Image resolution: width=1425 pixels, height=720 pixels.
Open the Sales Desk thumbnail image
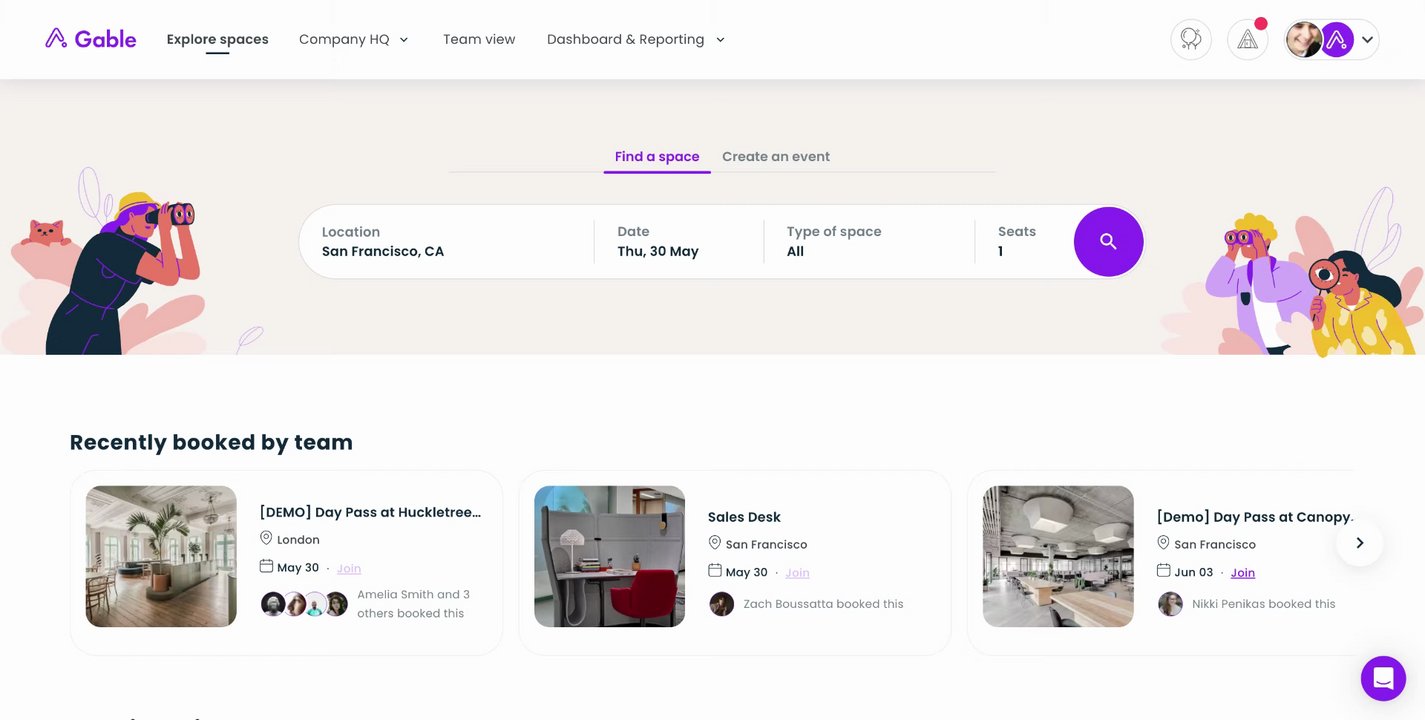coord(609,556)
